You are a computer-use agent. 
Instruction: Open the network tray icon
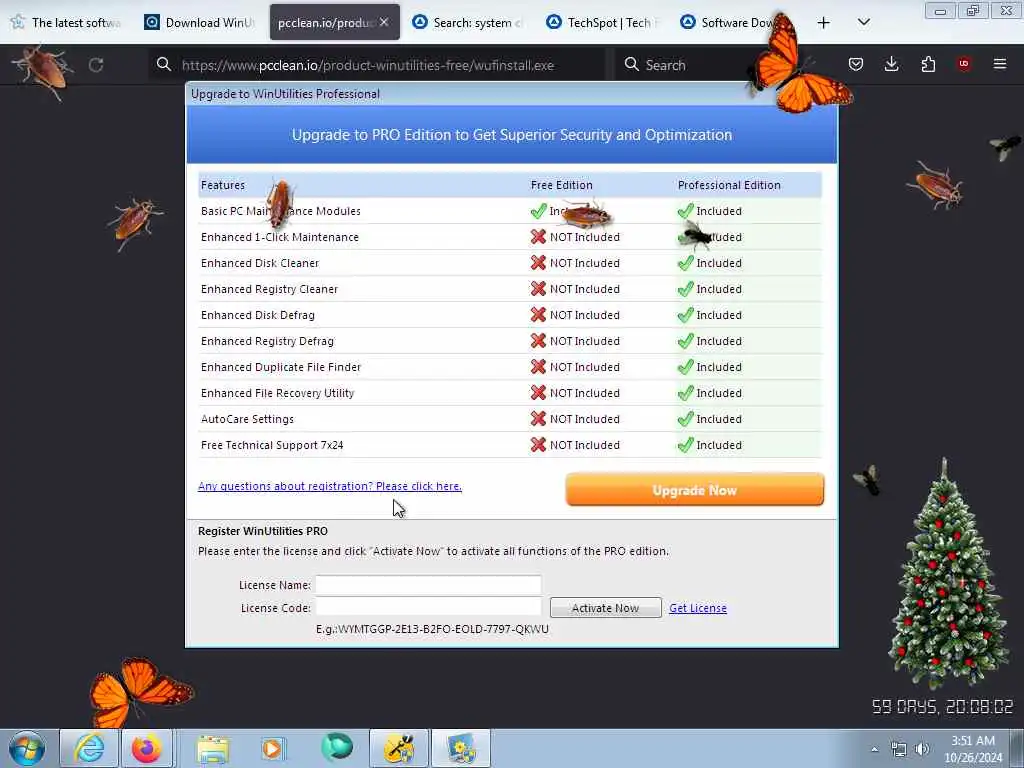899,749
